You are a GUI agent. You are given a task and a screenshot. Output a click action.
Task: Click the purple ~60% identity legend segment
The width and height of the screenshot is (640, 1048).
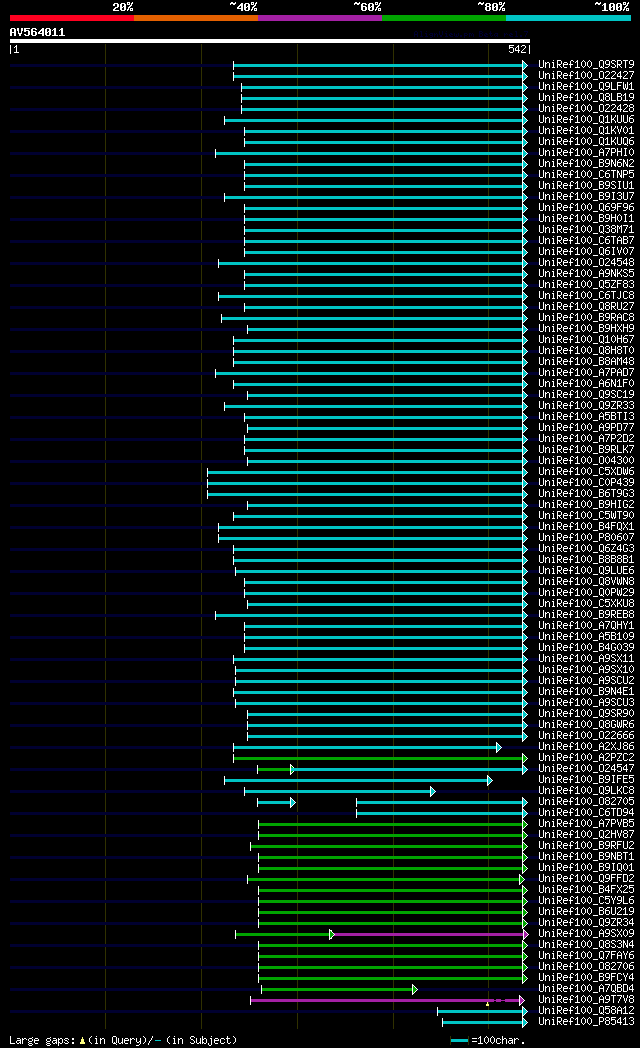tap(319, 18)
